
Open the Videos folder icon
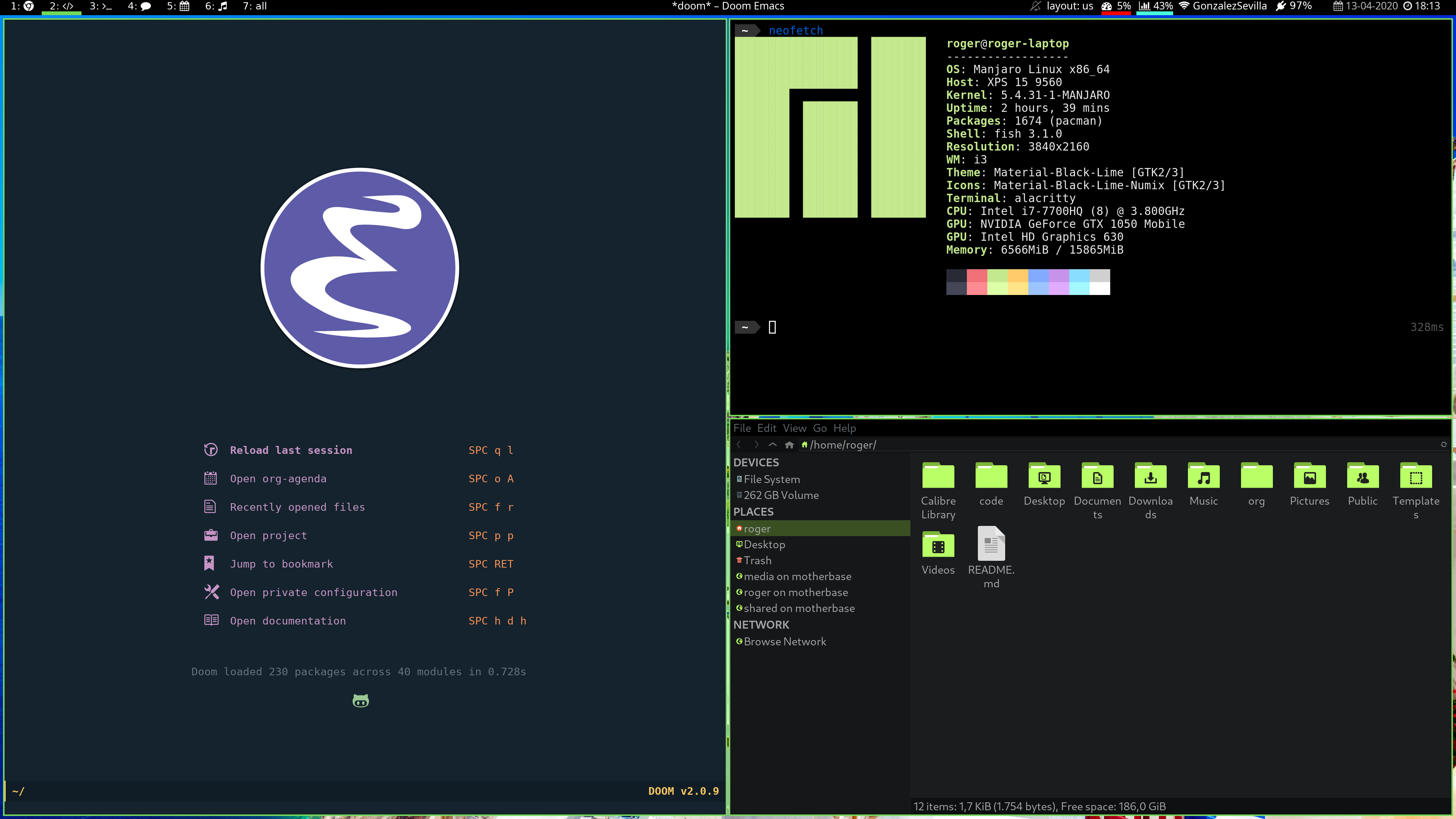938,545
